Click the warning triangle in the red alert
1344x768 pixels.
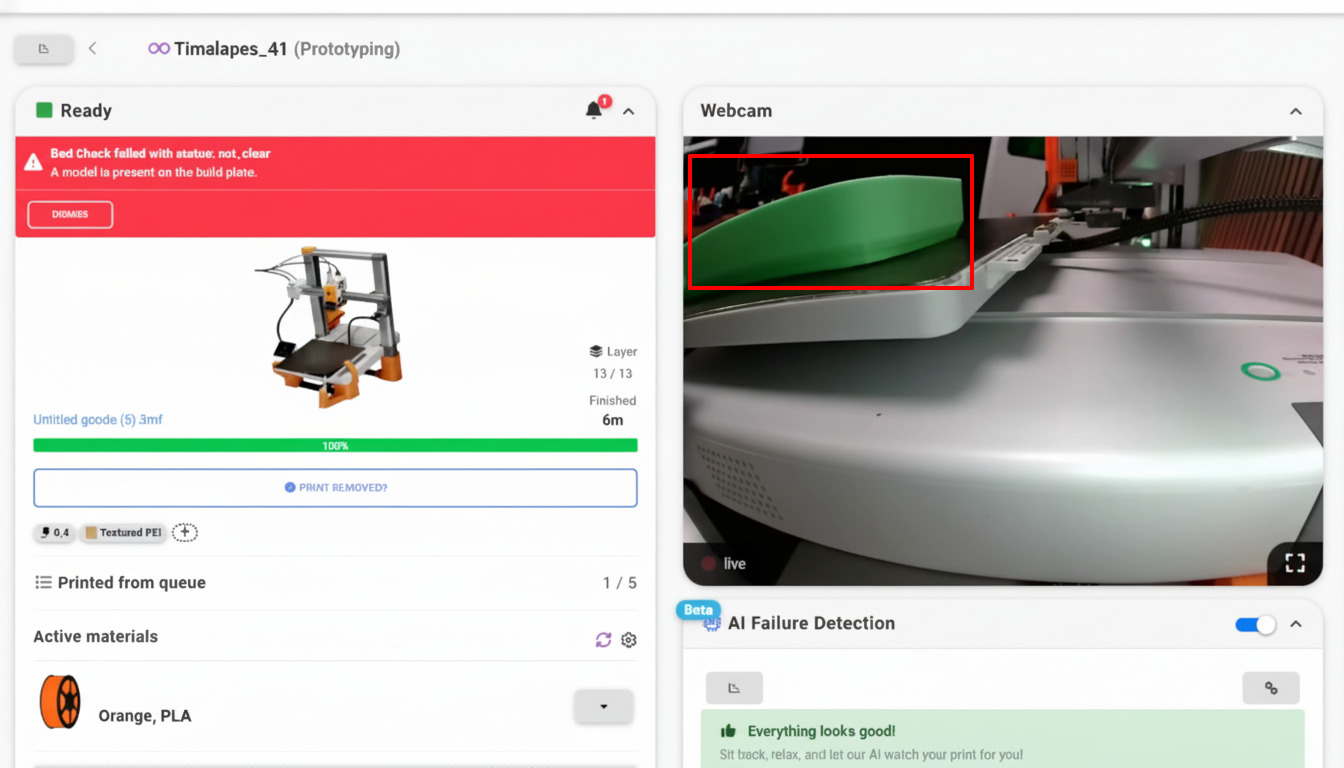pos(33,160)
